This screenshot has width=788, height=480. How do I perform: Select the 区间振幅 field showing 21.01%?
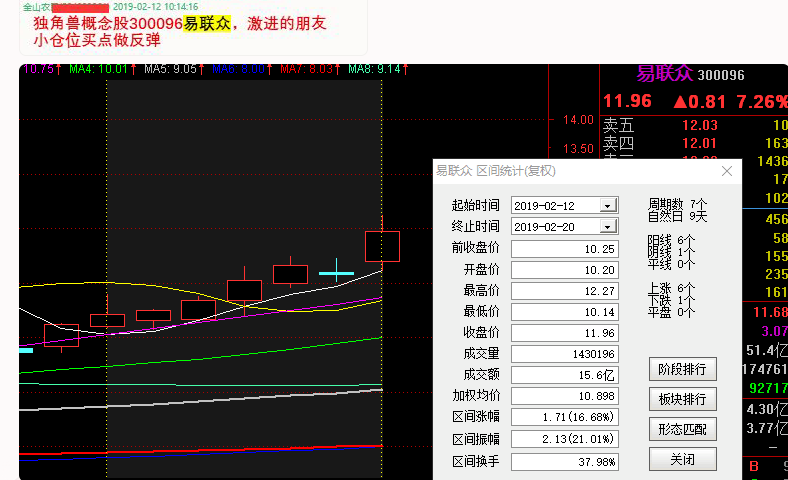[565, 439]
